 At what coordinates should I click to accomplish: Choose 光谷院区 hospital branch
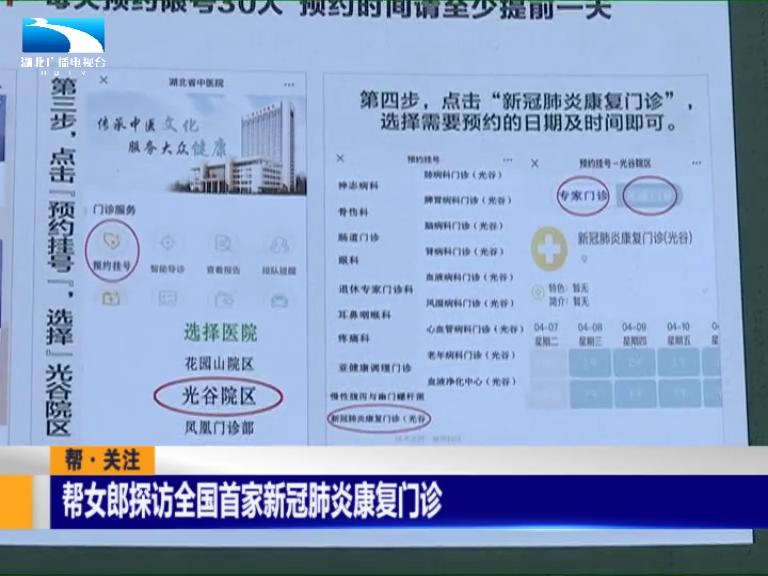(218, 396)
